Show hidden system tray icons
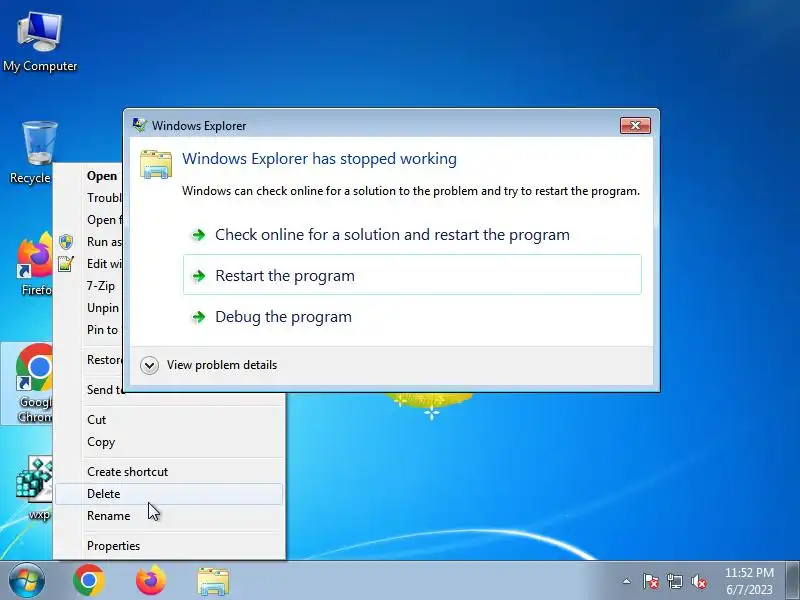The height and width of the screenshot is (600, 800). tap(627, 581)
